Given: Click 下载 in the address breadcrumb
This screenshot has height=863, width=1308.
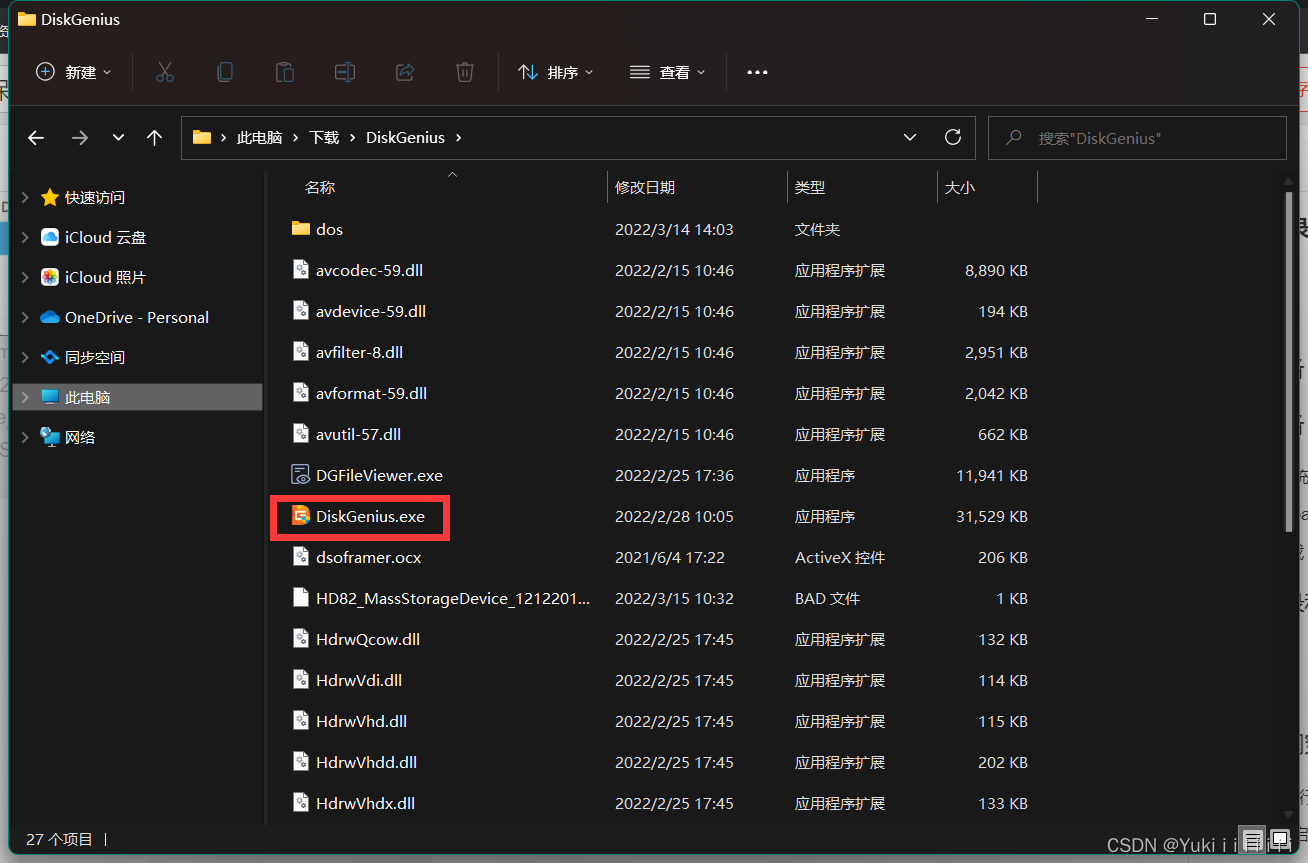Looking at the screenshot, I should [x=324, y=138].
